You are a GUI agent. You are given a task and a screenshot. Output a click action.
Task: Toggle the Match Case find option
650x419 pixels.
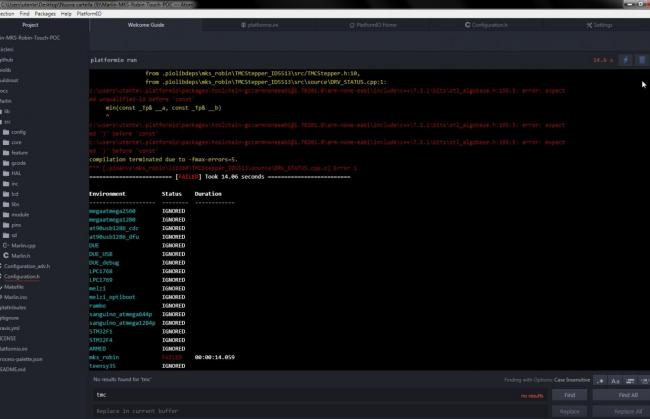point(613,380)
